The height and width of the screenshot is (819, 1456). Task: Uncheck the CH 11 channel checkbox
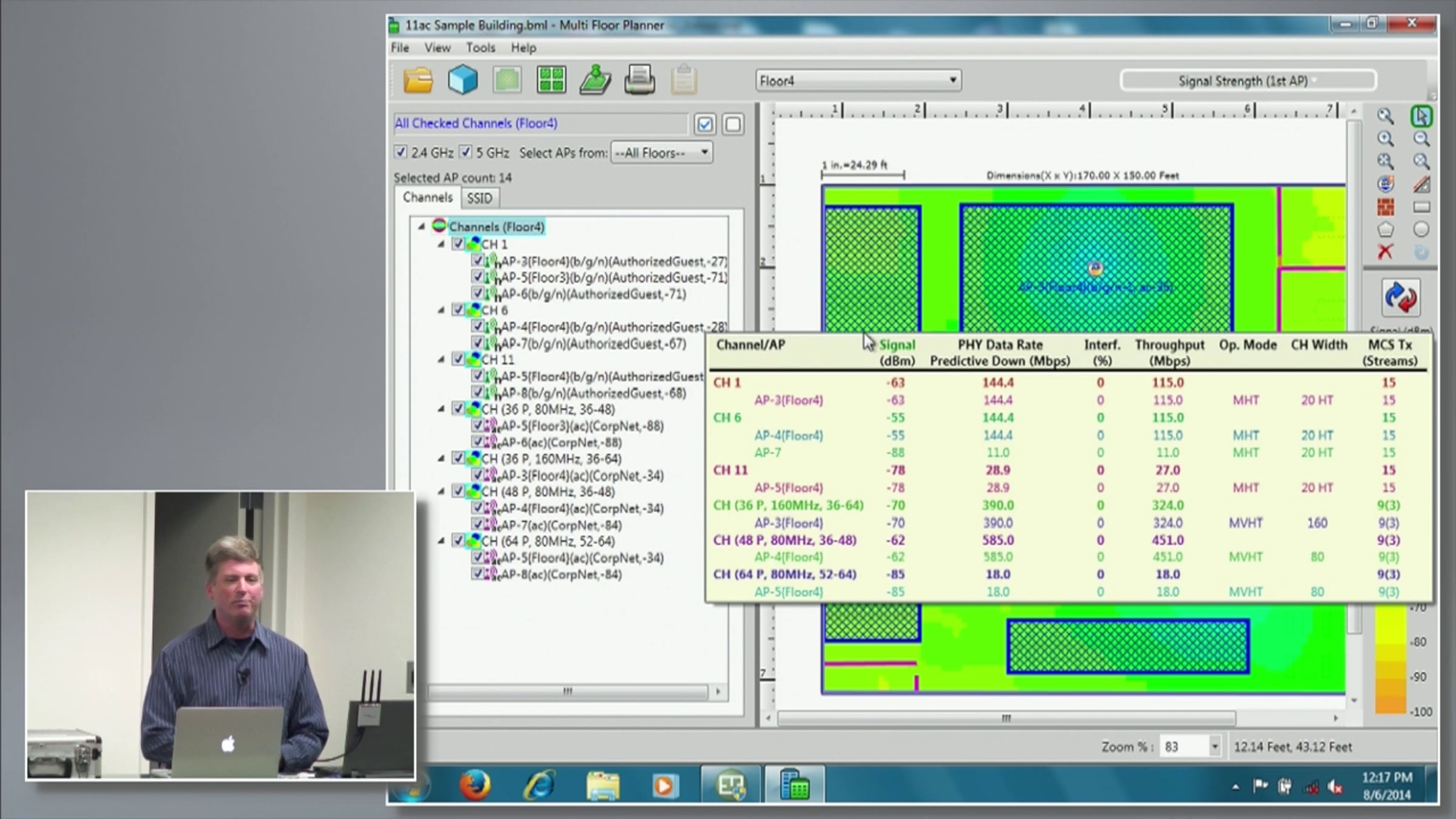click(458, 360)
